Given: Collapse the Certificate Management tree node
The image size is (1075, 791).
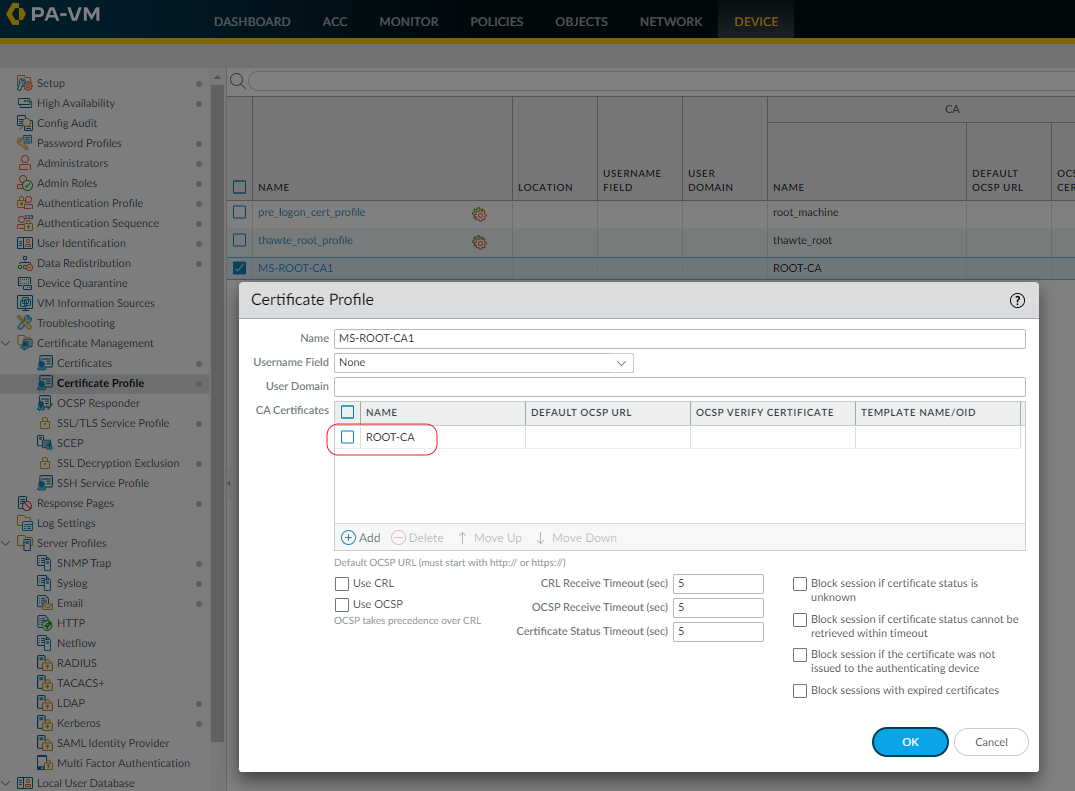Looking at the screenshot, I should coord(7,343).
